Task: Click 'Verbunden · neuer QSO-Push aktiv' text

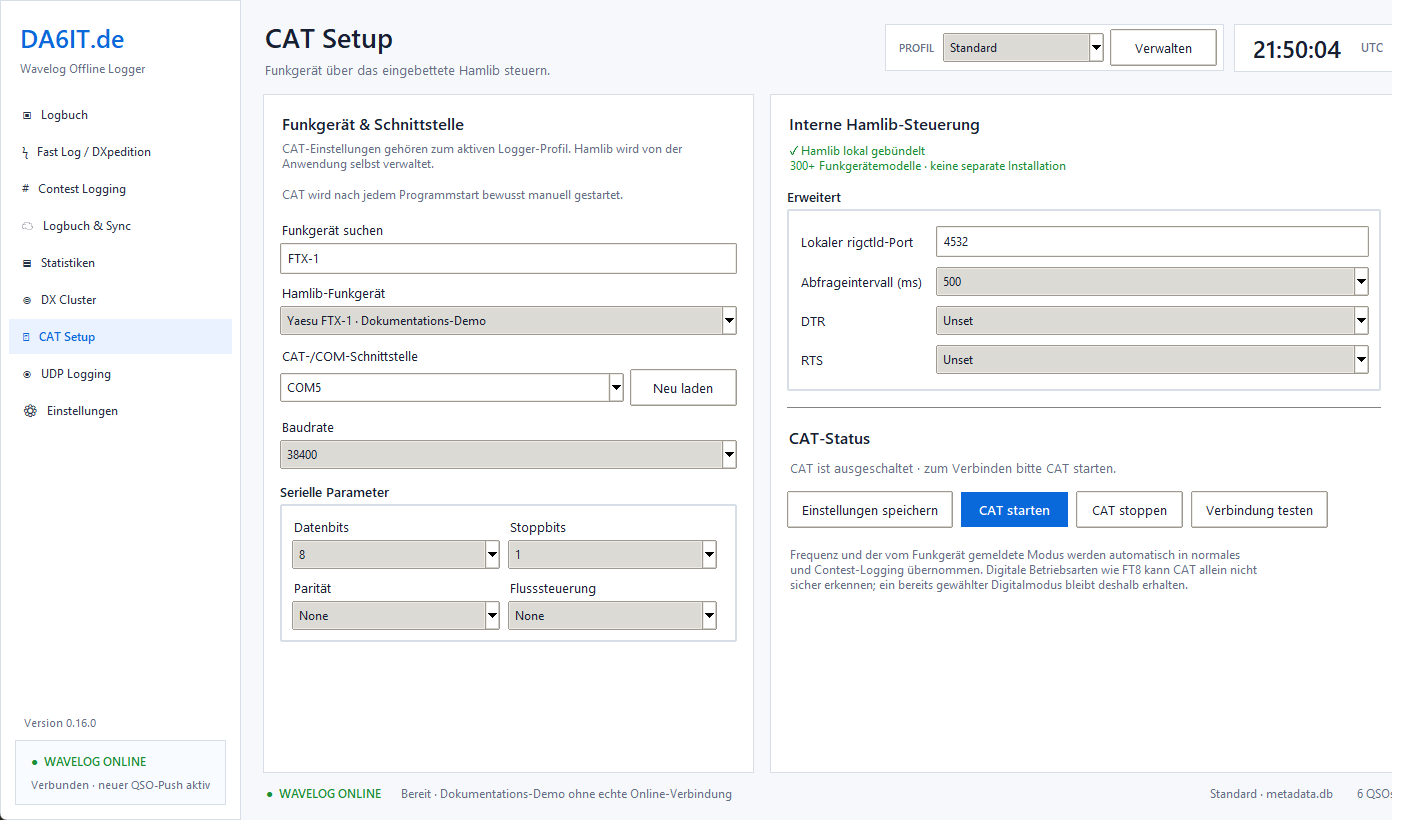Action: coord(120,785)
